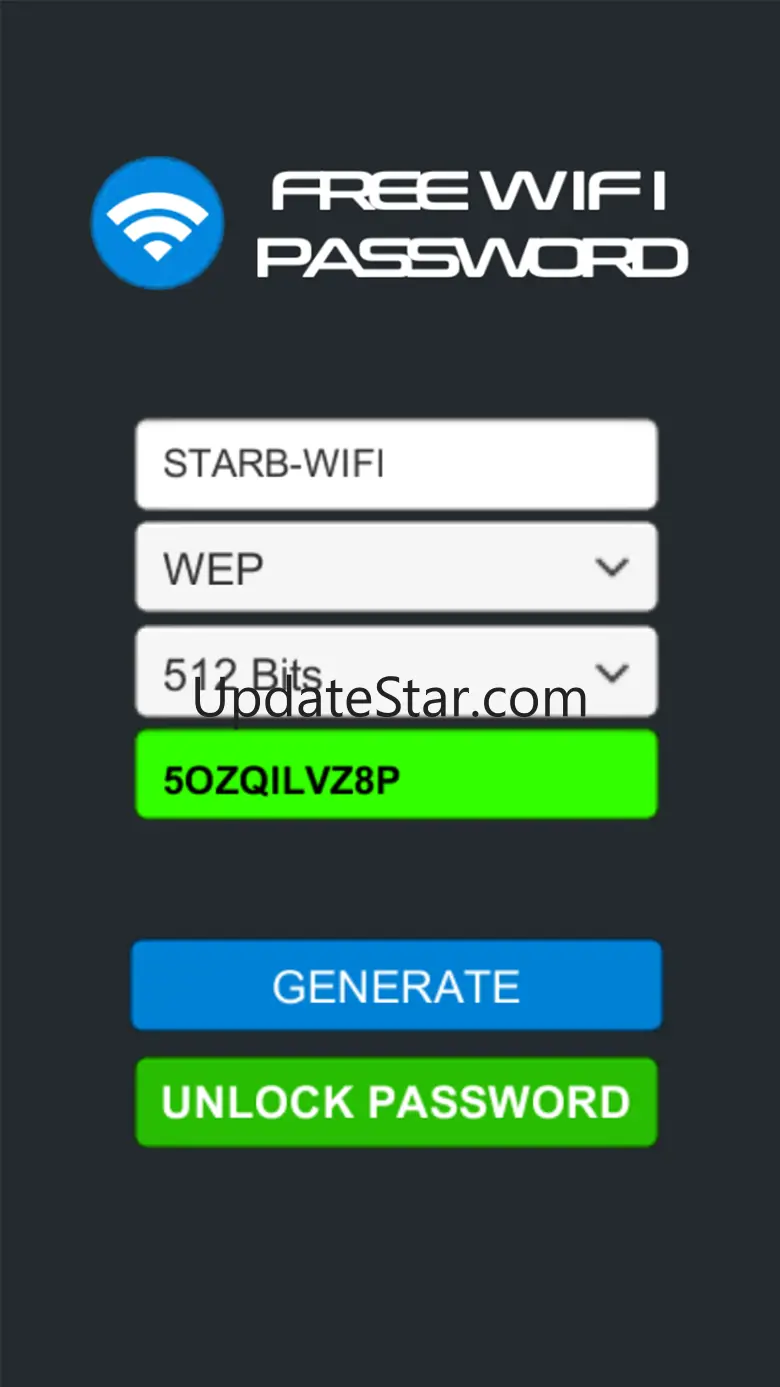Click the green UNLOCK PASSWORD button
The height and width of the screenshot is (1387, 780).
click(396, 1102)
